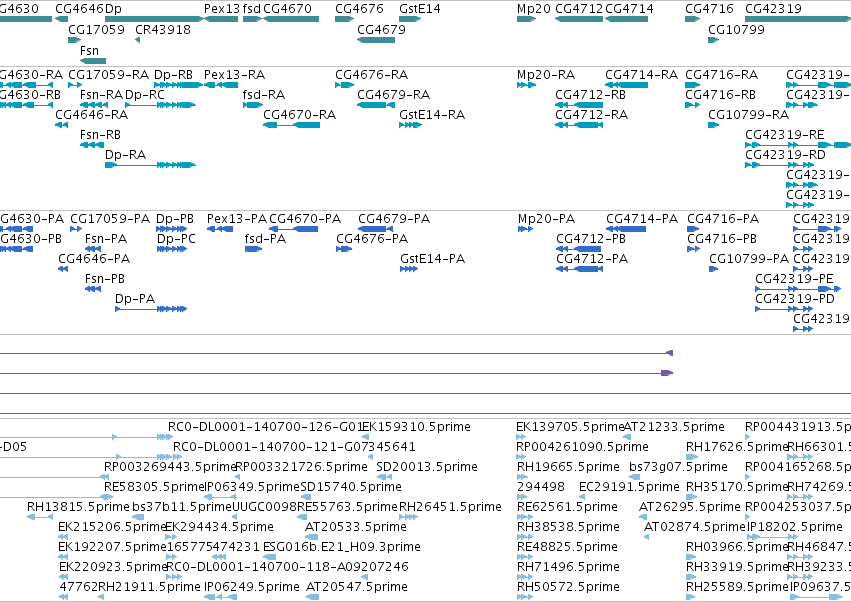Viewport: 851px width, 602px height.
Task: Click EST AT26295.5prime
Action: pos(690,507)
